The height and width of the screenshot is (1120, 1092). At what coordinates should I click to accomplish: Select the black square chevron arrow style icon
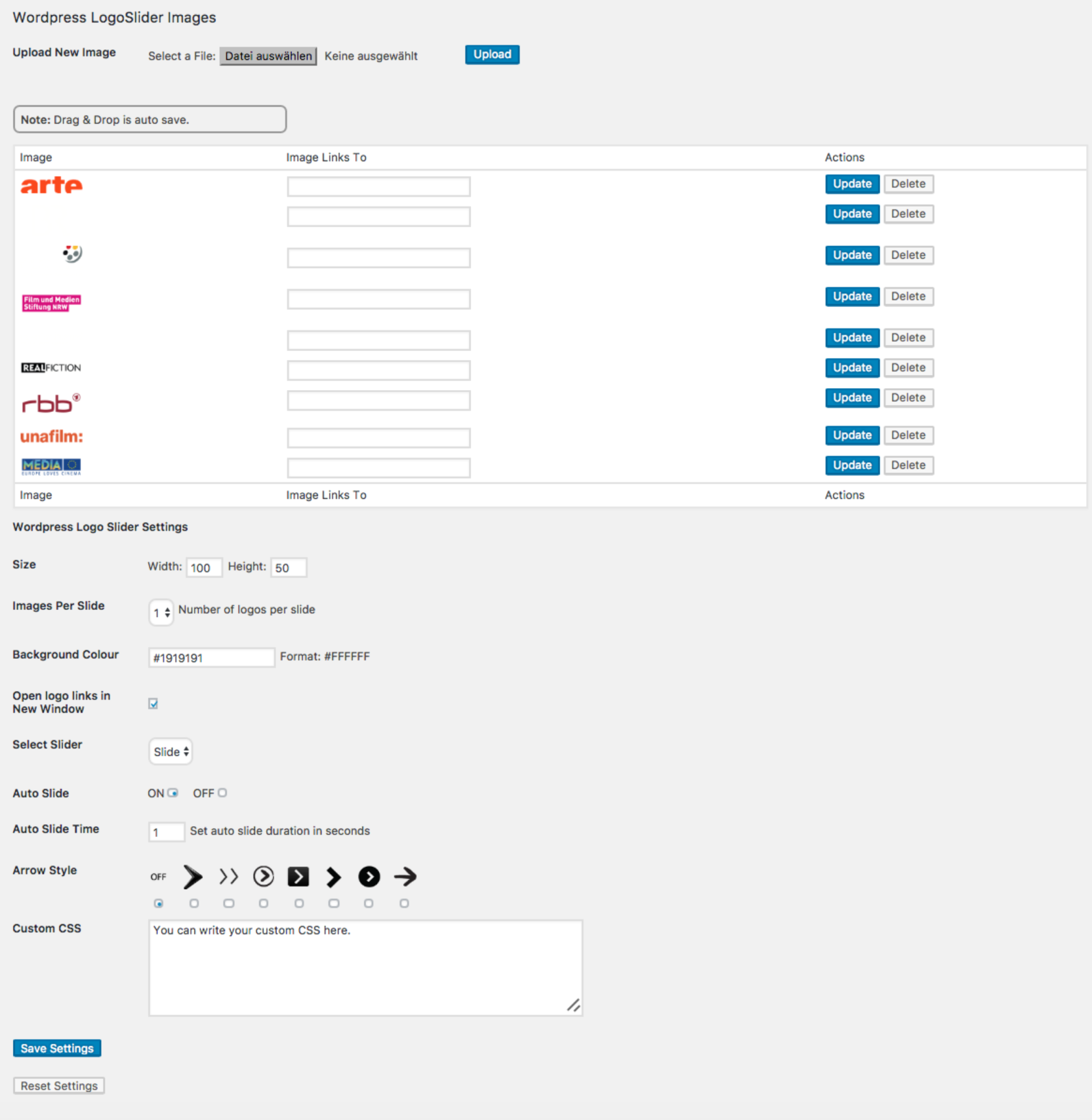tap(299, 877)
